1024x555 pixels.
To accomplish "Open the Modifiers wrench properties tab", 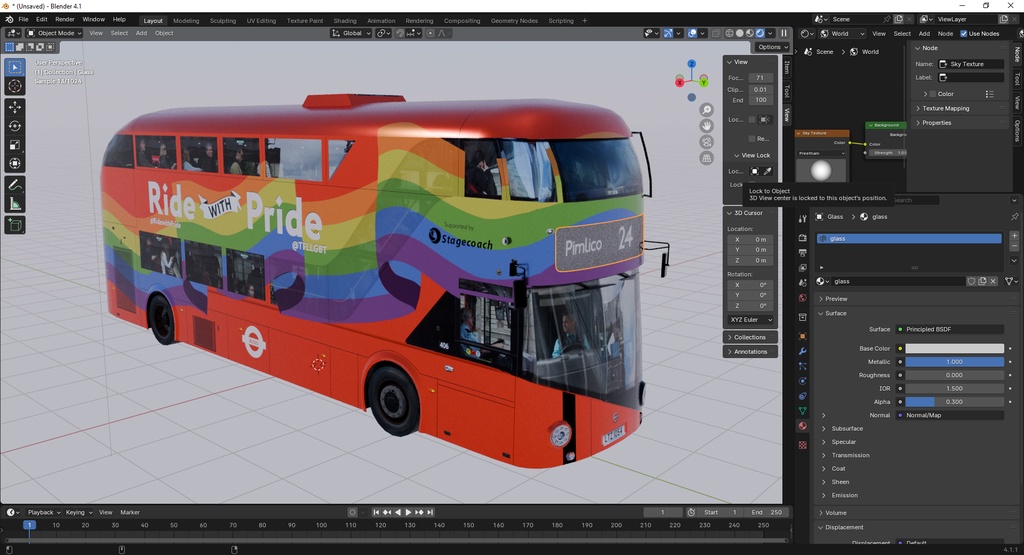I will 802,352.
